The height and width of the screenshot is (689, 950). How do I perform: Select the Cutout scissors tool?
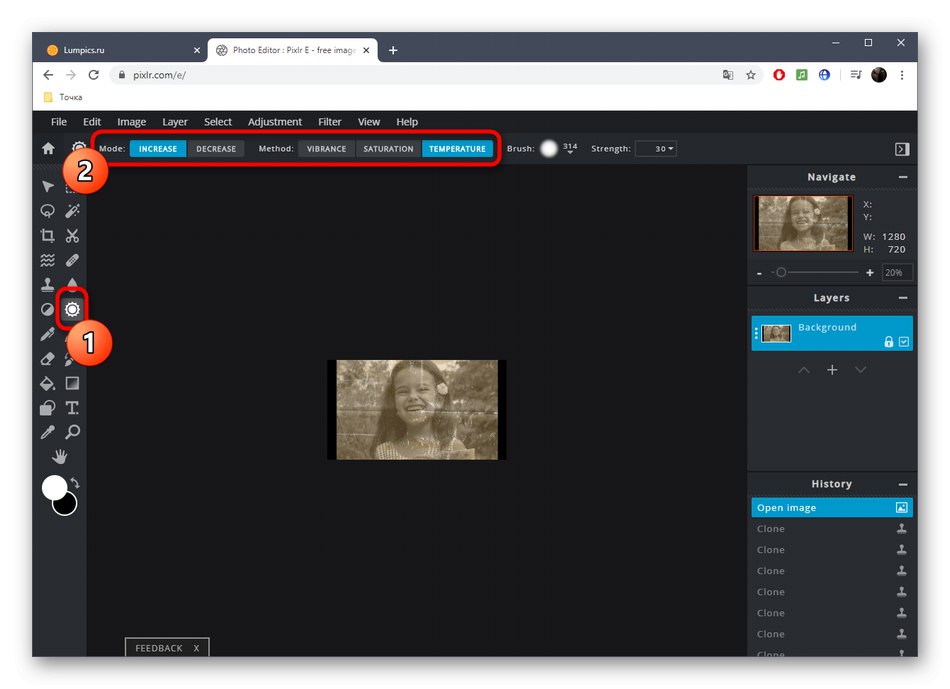click(72, 235)
